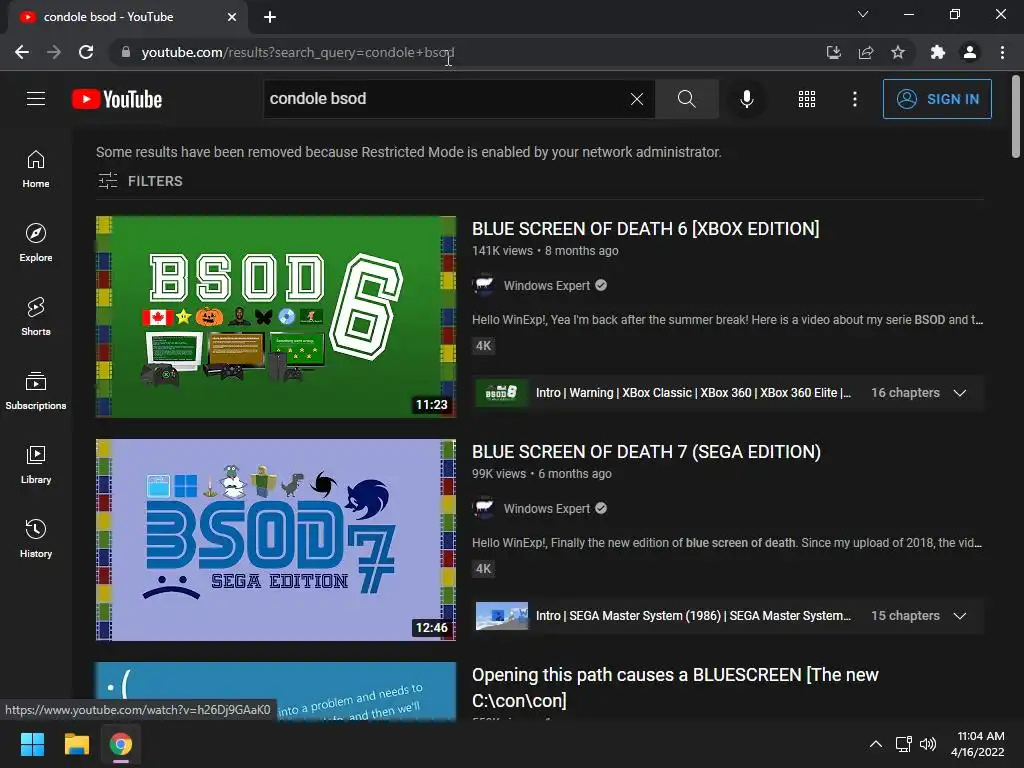The image size is (1024, 768).
Task: Click the YouTube search input field
Action: (x=444, y=99)
